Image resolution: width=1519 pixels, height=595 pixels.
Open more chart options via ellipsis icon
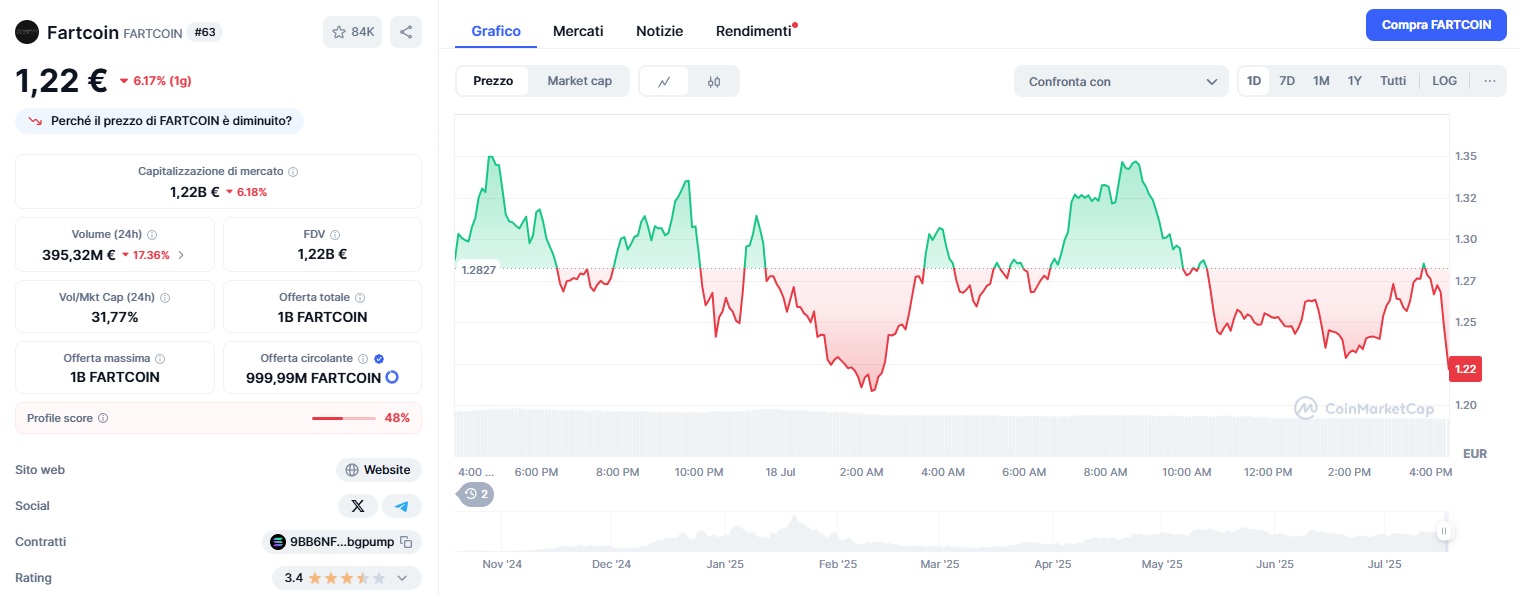click(1489, 80)
